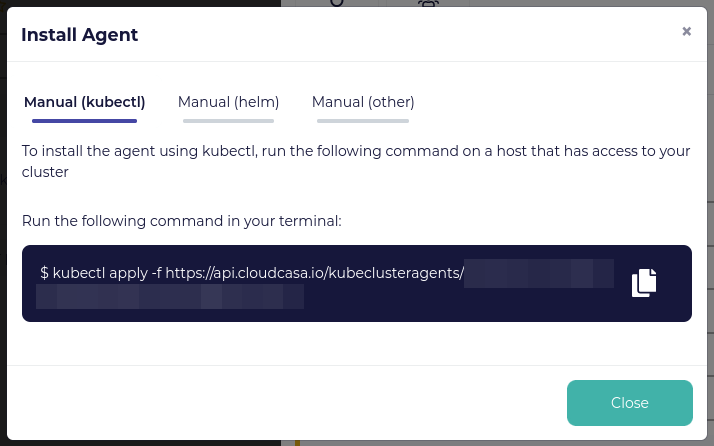Copy the kubectl install command to clipboard
This screenshot has height=446, width=714.
(644, 283)
